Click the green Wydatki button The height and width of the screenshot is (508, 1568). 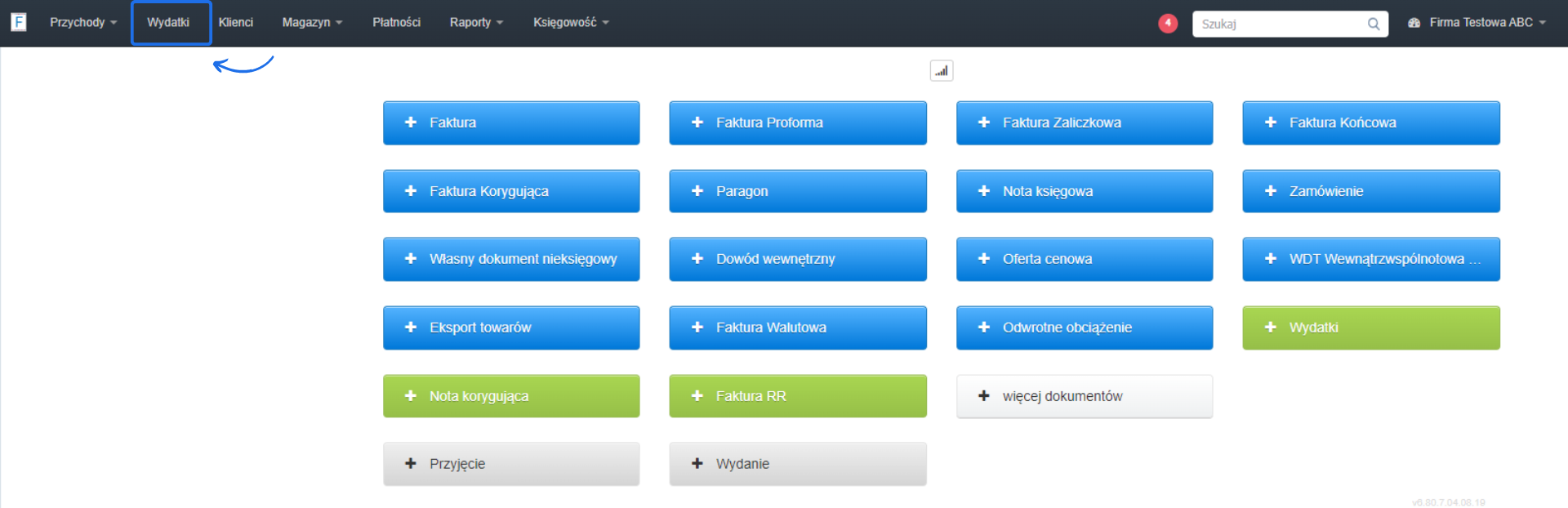coord(1371,328)
